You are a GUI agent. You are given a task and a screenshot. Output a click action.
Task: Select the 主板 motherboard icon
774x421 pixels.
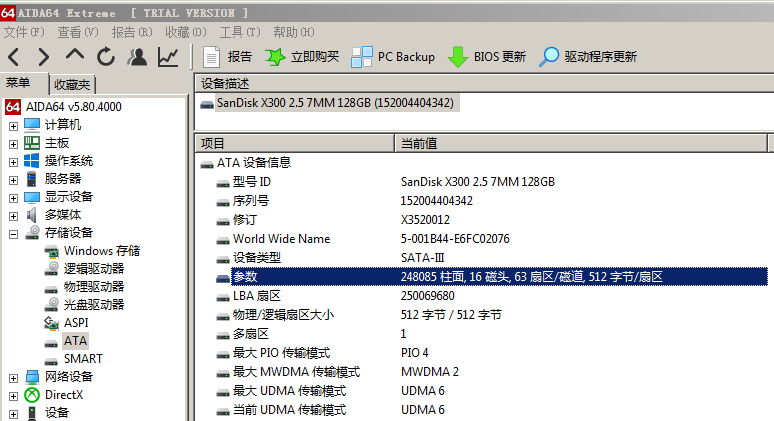coord(32,143)
